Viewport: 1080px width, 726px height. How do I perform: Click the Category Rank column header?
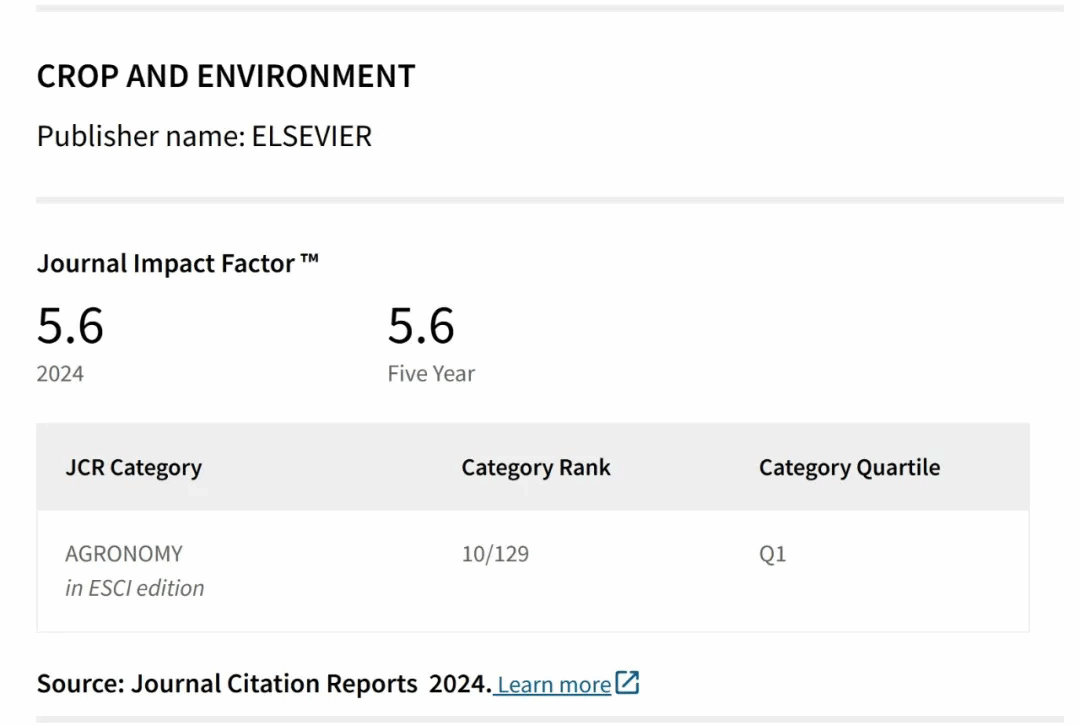535,467
